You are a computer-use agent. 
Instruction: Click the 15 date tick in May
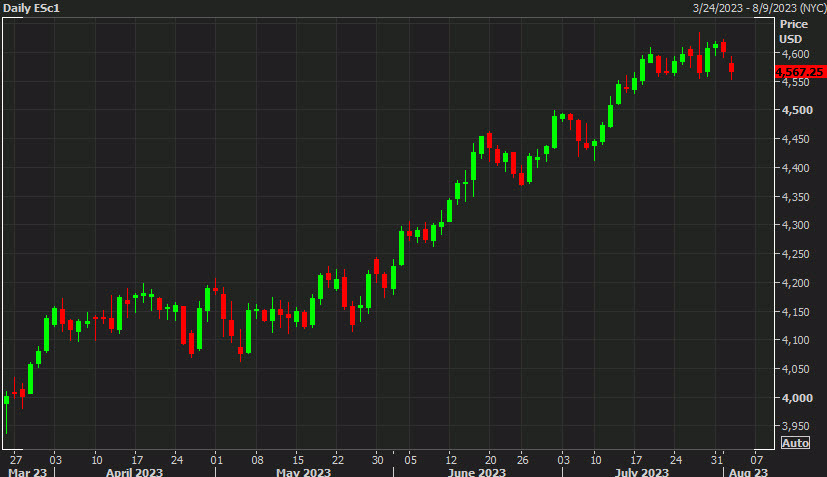pos(298,460)
